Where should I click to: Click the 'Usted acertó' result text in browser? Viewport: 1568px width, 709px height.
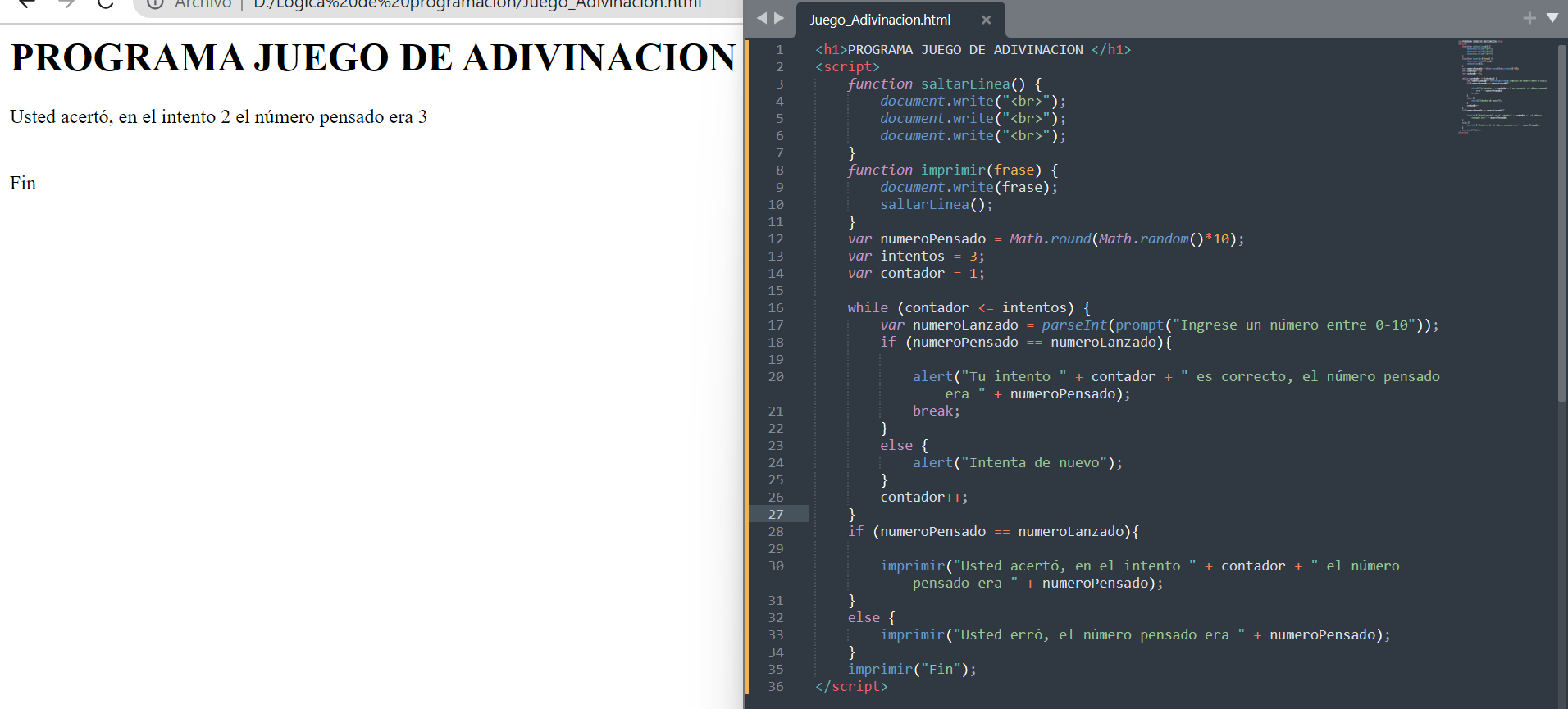tap(219, 117)
